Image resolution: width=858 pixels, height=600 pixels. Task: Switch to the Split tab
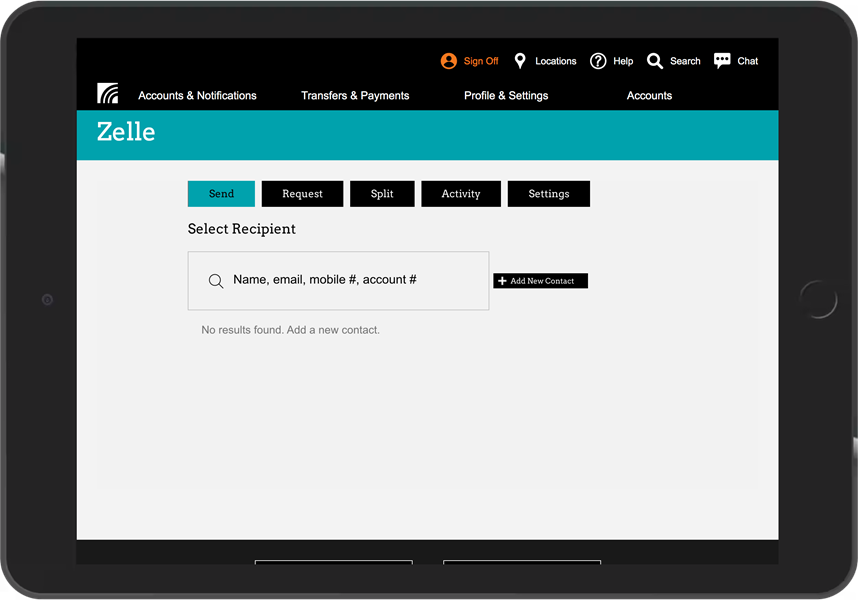click(382, 194)
